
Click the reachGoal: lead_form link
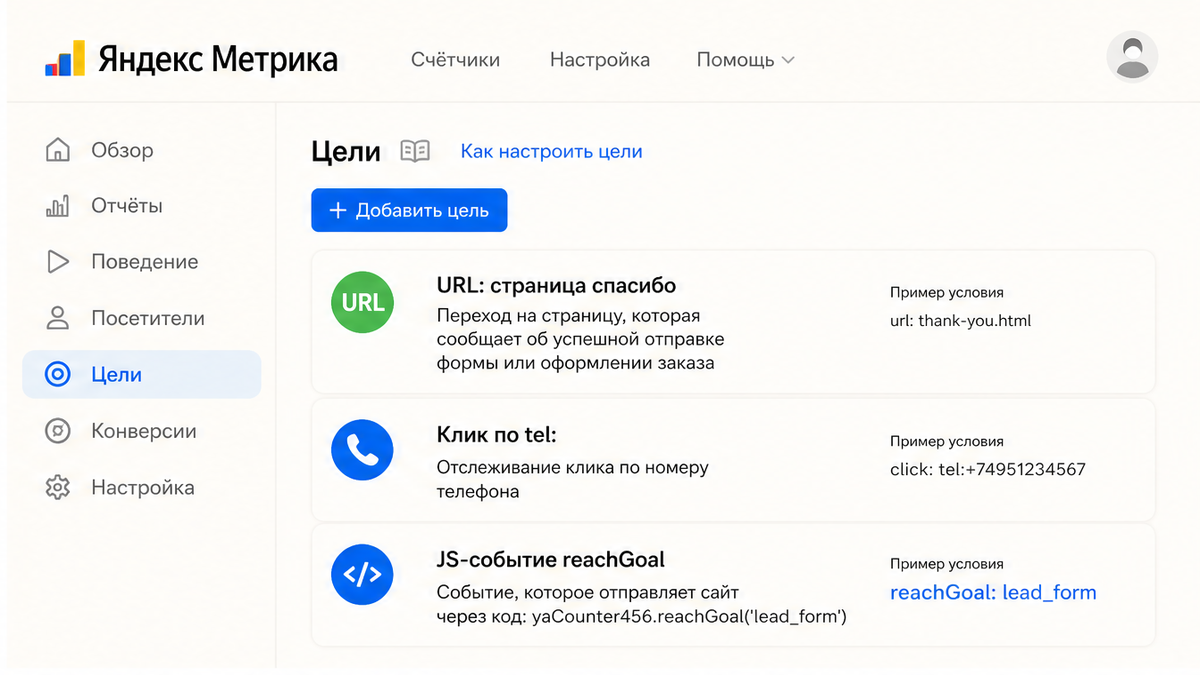tap(993, 592)
